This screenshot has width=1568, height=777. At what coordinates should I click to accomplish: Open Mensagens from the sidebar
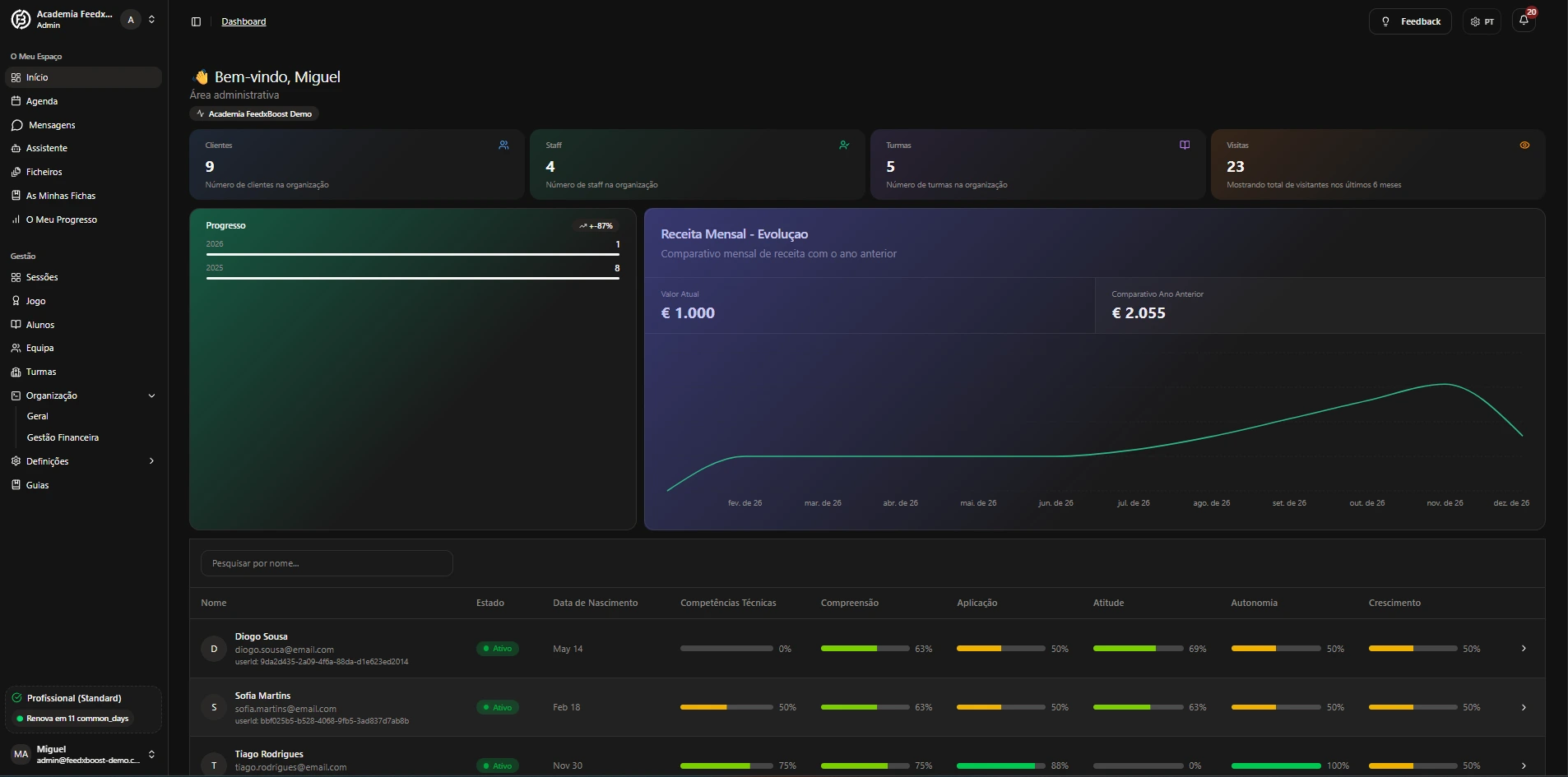51,125
